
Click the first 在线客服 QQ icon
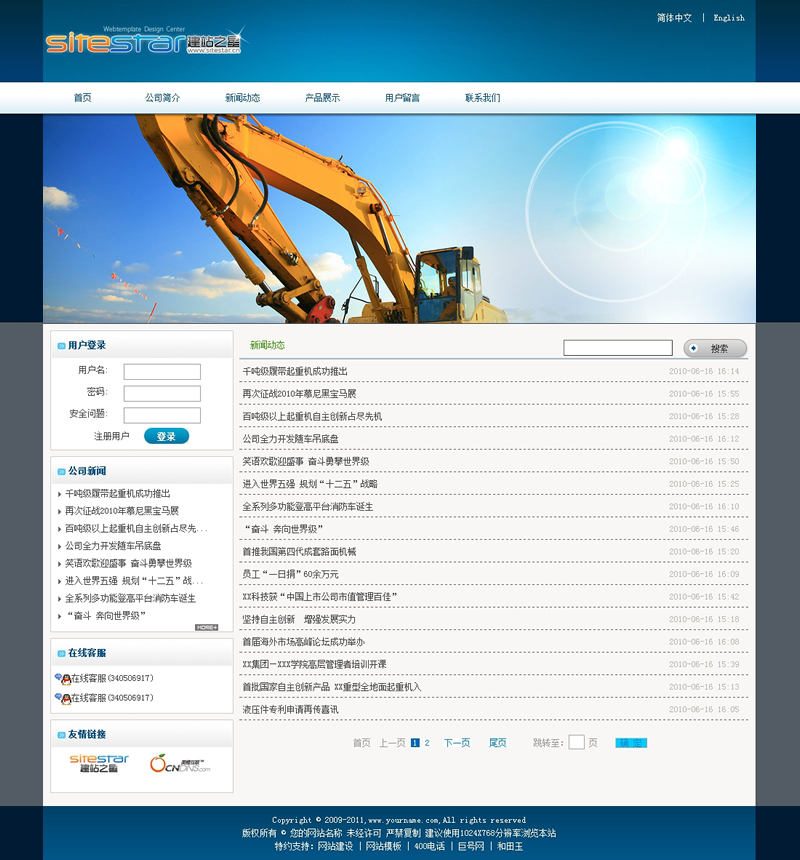62,678
